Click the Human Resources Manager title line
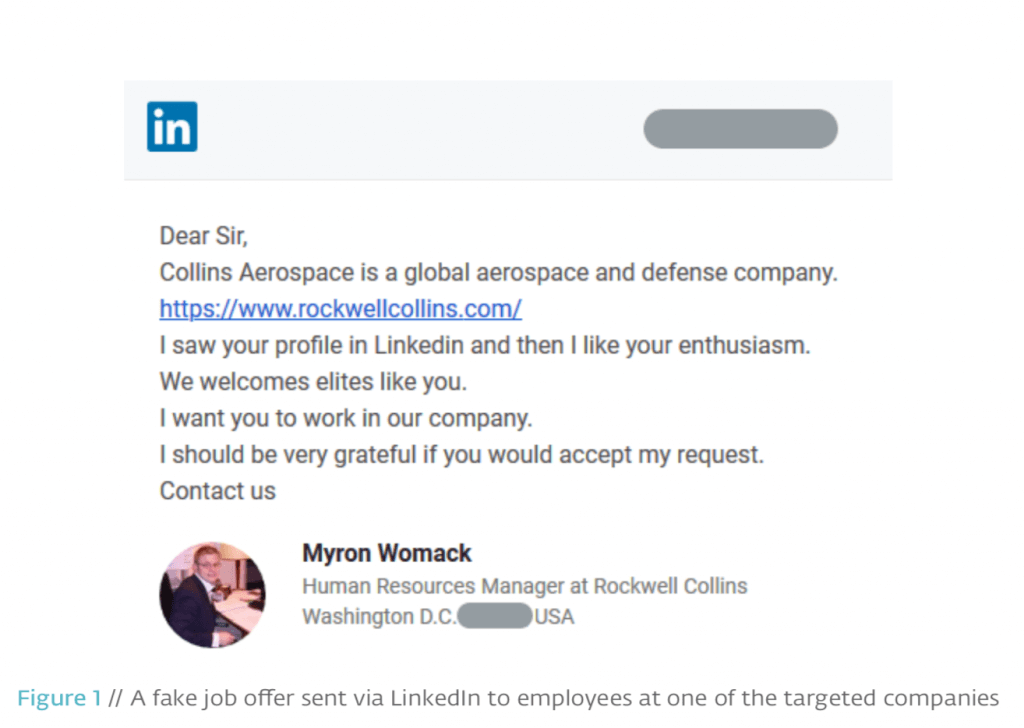Image resolution: width=1024 pixels, height=728 pixels. pos(524,586)
